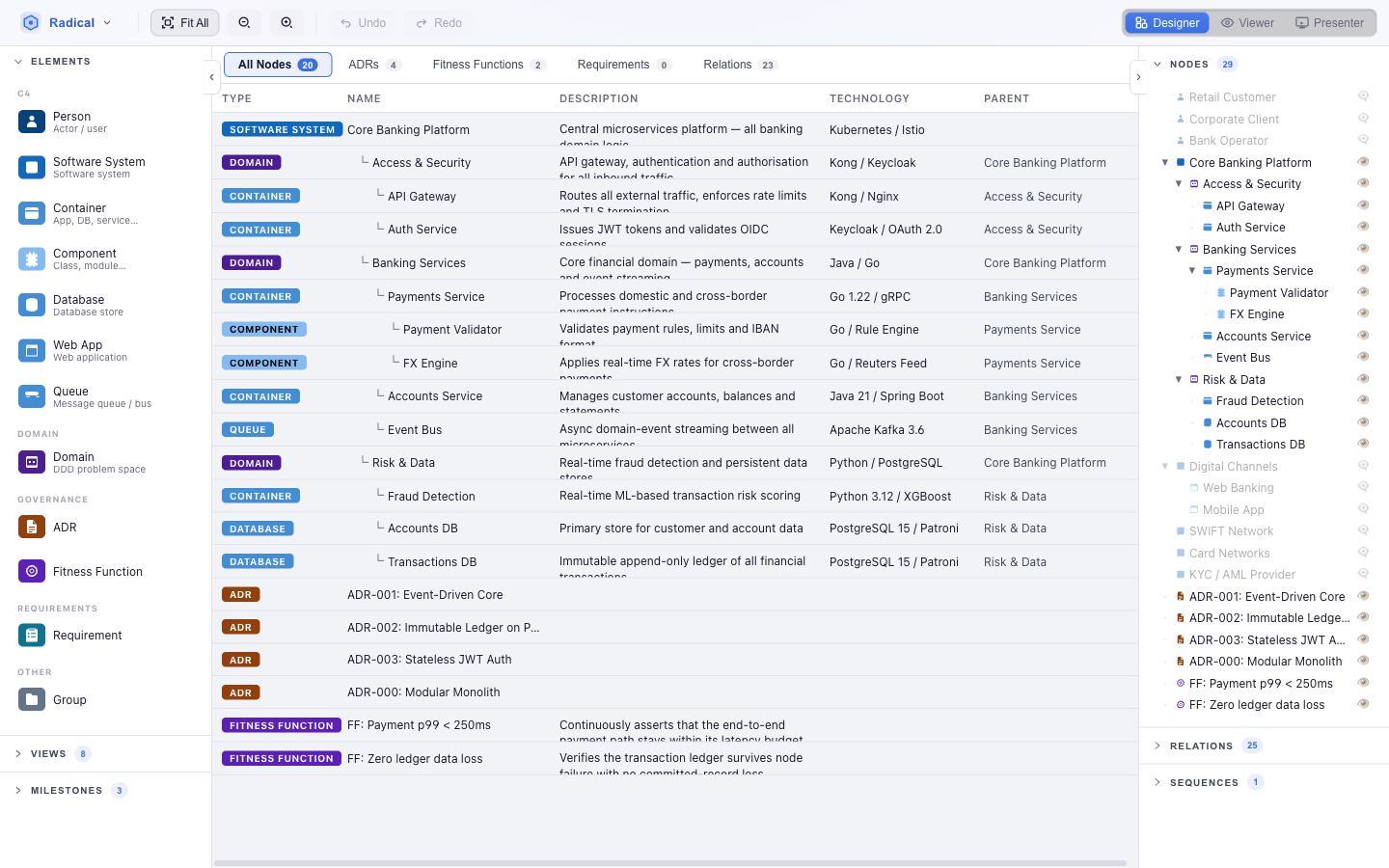Click the zoom out magnifier icon
1389x868 pixels.
(245, 23)
